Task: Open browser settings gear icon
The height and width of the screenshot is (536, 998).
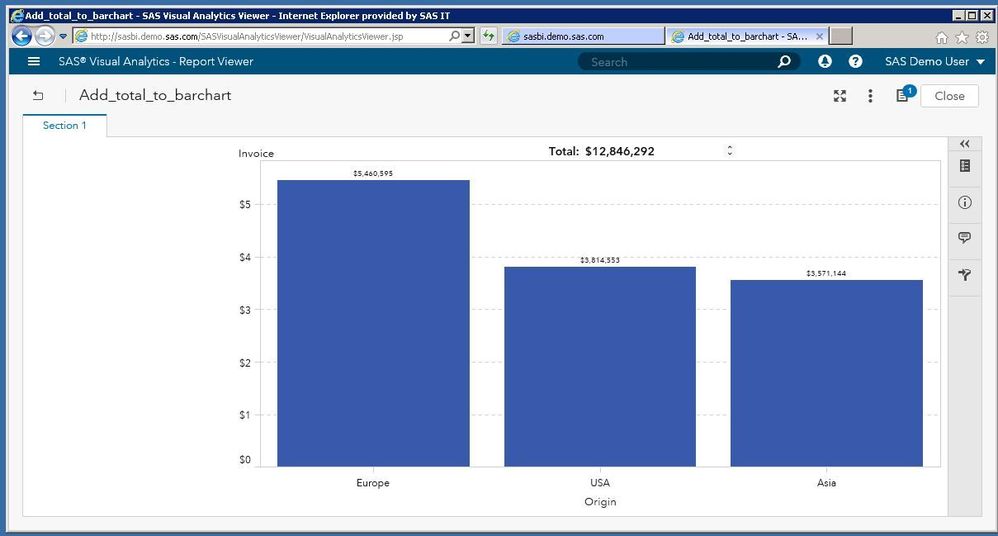Action: coord(983,38)
